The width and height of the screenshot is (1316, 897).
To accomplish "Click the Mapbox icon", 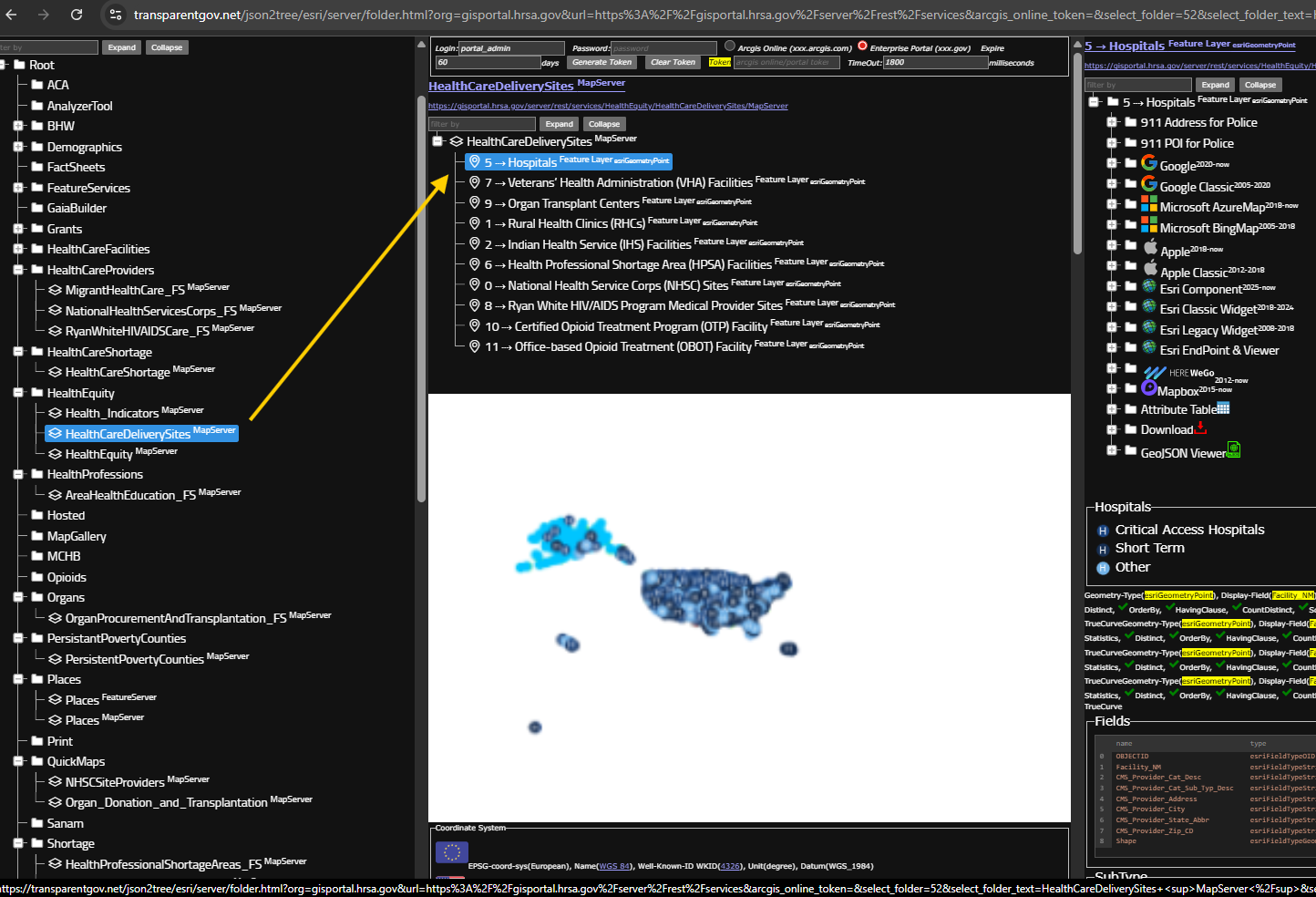I will tap(1148, 389).
